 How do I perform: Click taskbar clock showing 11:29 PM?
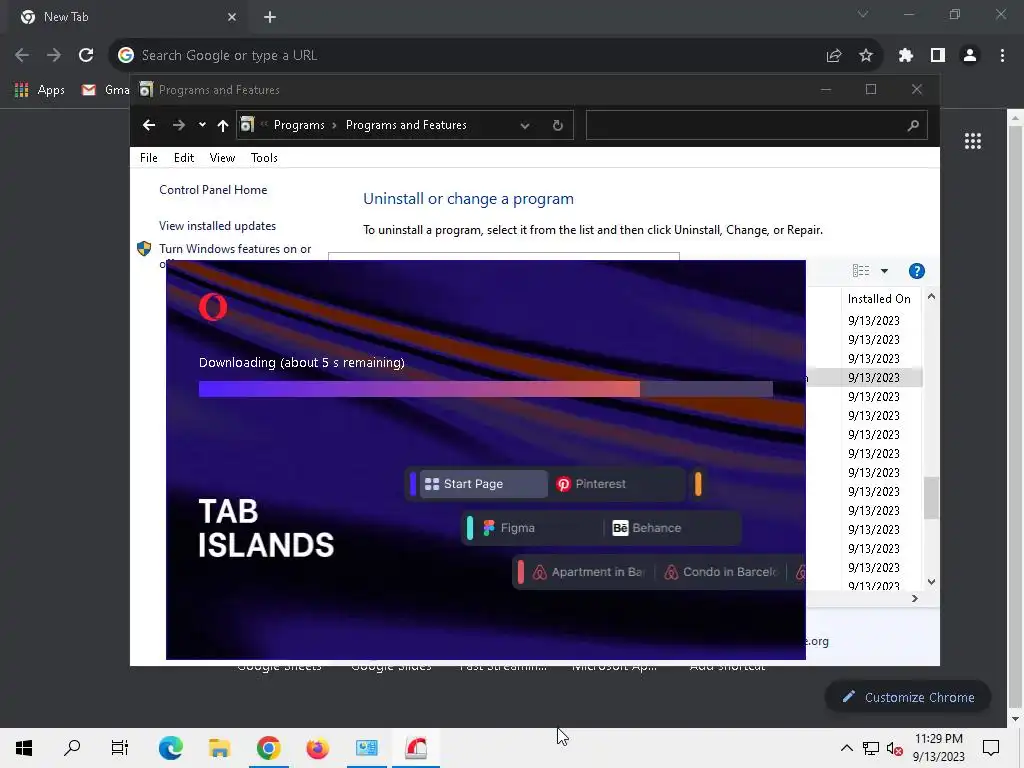click(x=938, y=748)
